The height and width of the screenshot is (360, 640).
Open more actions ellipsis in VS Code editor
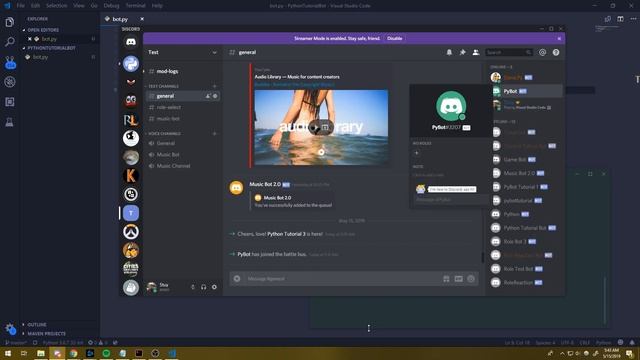(x=633, y=19)
